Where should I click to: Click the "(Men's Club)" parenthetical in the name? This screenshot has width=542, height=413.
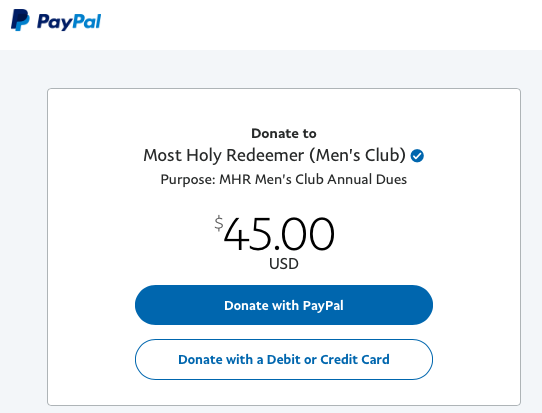(357, 156)
